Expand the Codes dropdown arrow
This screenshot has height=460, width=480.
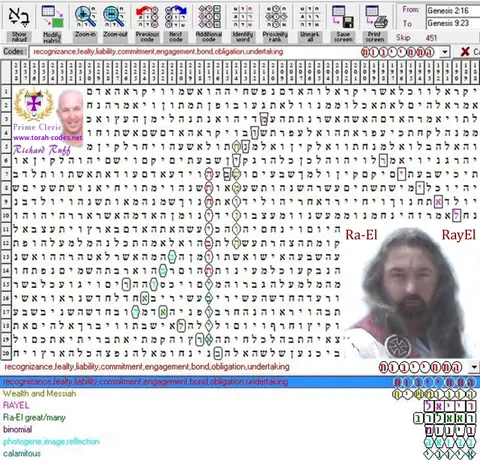(x=445, y=52)
